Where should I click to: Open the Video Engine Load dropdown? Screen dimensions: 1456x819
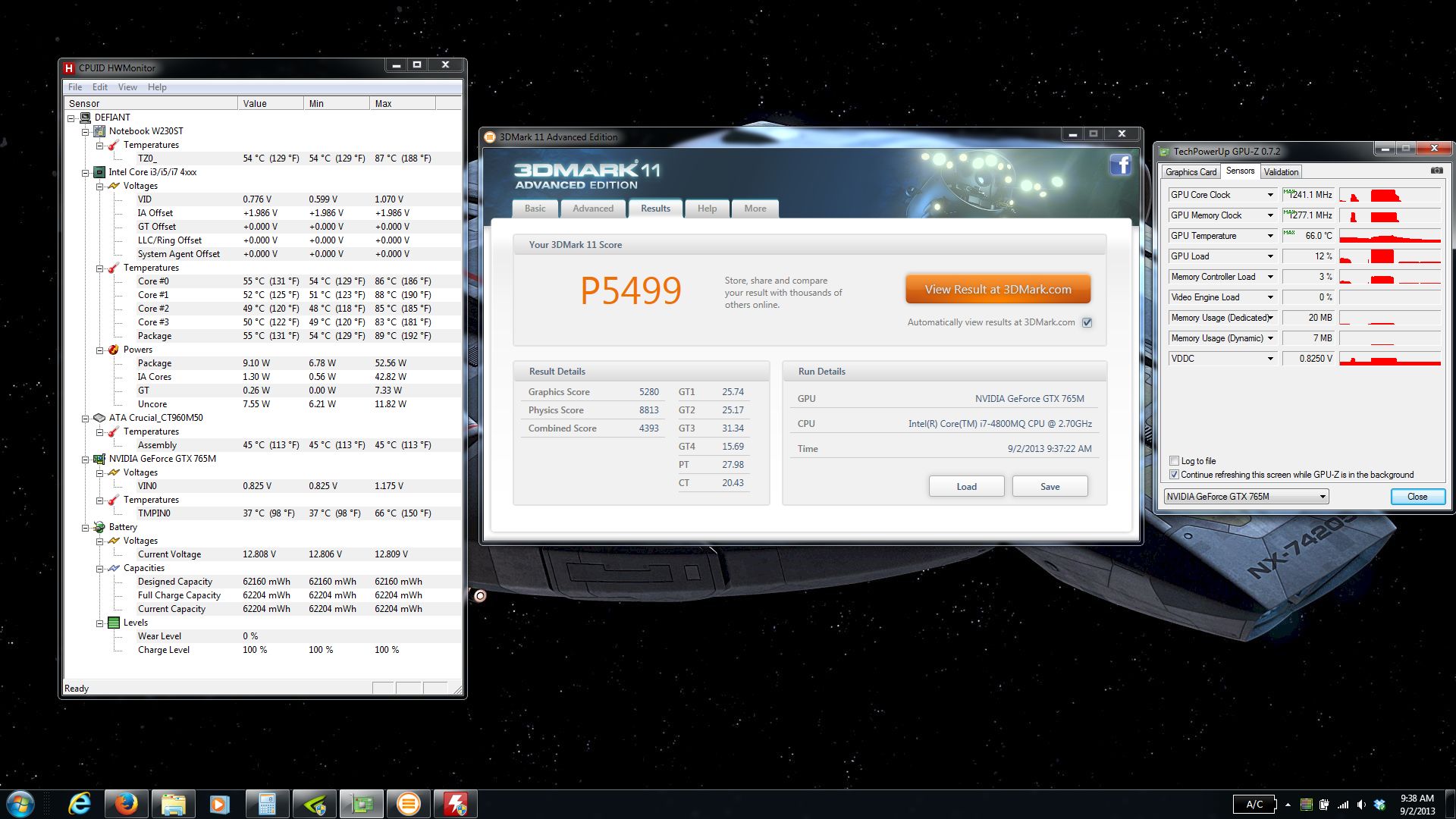point(1270,297)
